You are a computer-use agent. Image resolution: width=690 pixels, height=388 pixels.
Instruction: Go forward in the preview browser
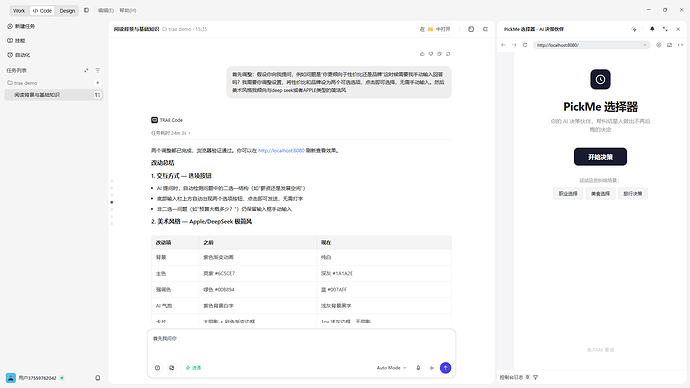coord(514,45)
